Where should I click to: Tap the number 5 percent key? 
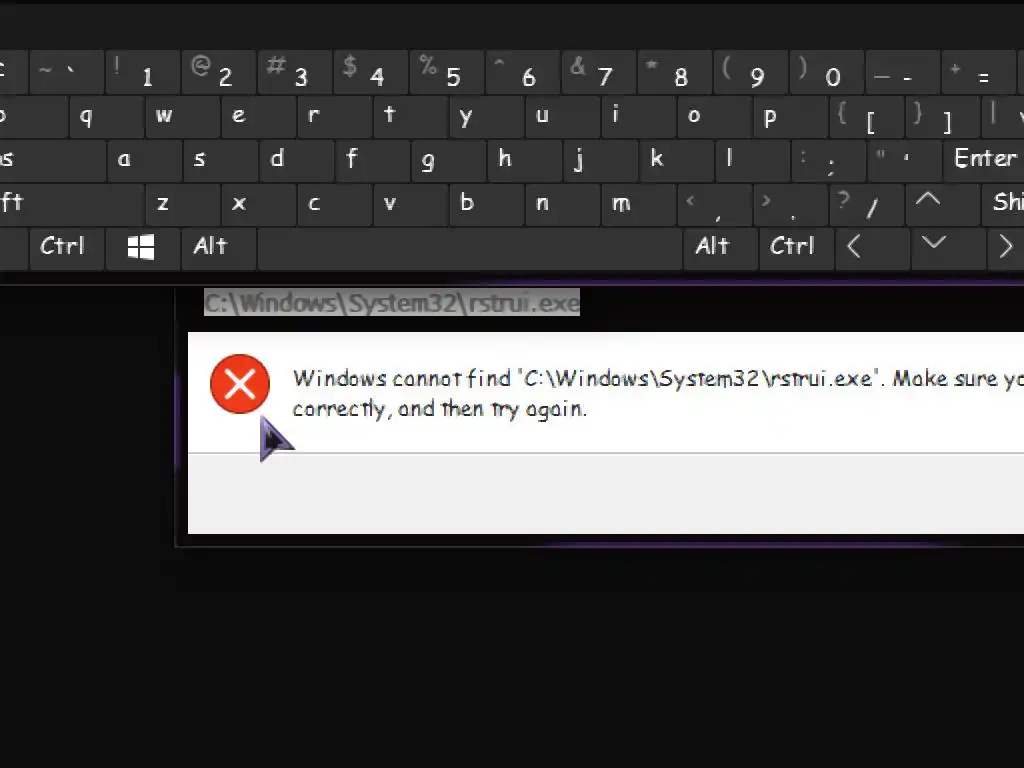447,73
